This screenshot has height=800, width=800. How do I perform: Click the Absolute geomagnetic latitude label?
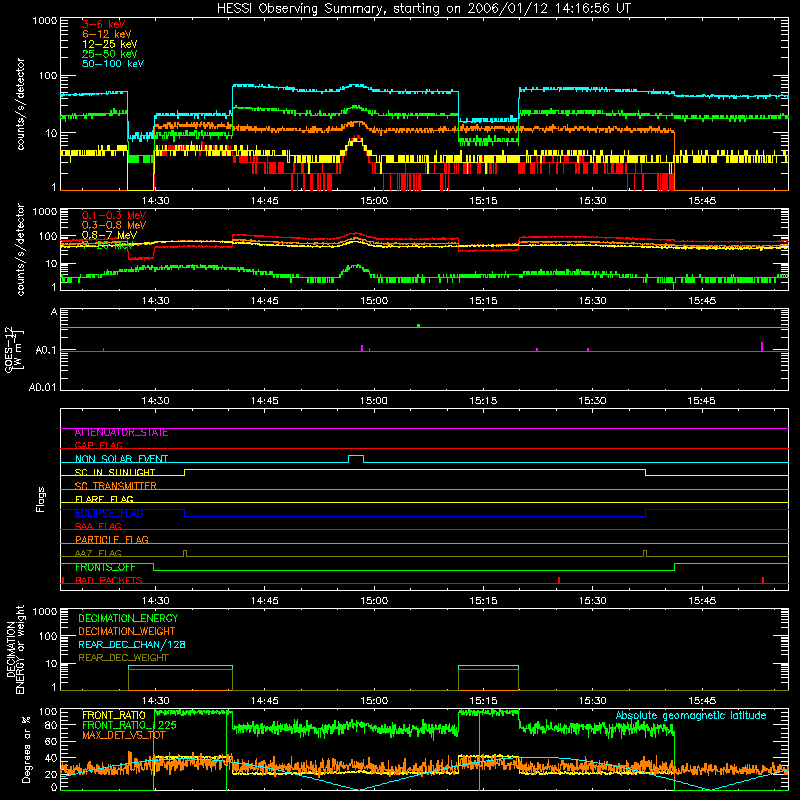tap(691, 716)
